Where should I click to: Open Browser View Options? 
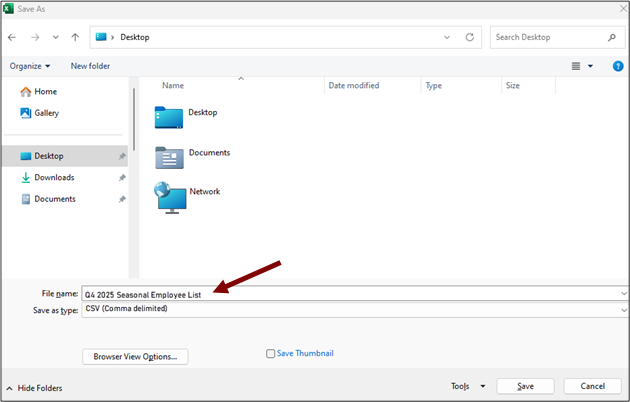[135, 356]
